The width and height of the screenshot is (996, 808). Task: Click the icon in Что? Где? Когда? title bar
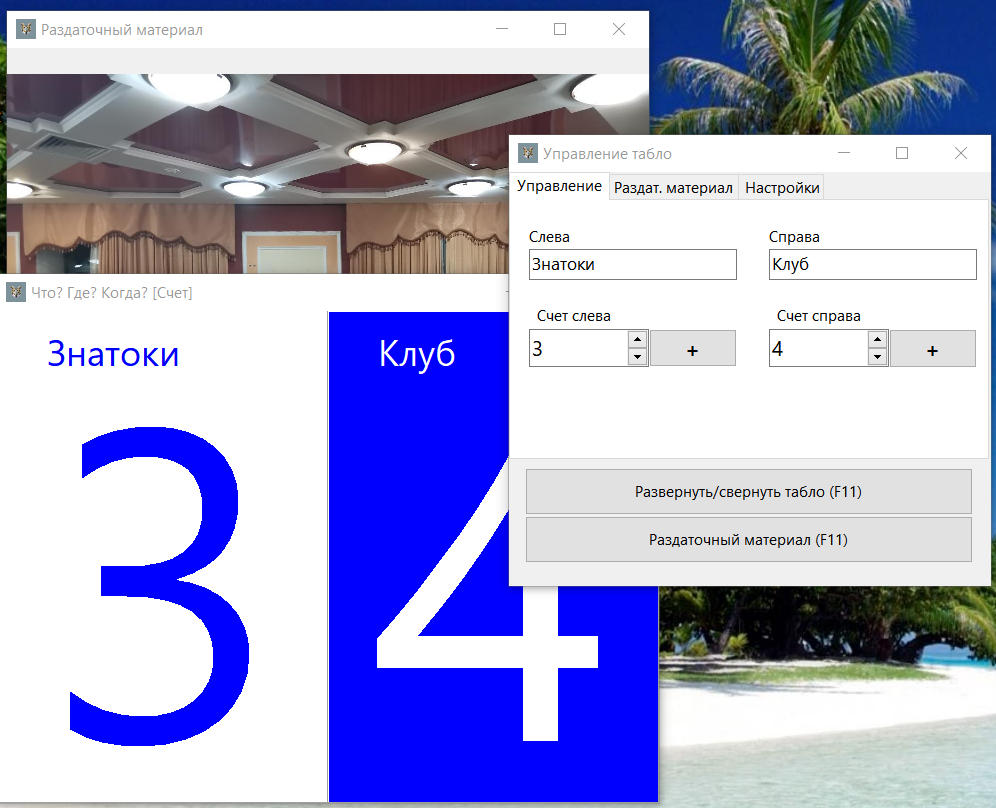coord(16,292)
